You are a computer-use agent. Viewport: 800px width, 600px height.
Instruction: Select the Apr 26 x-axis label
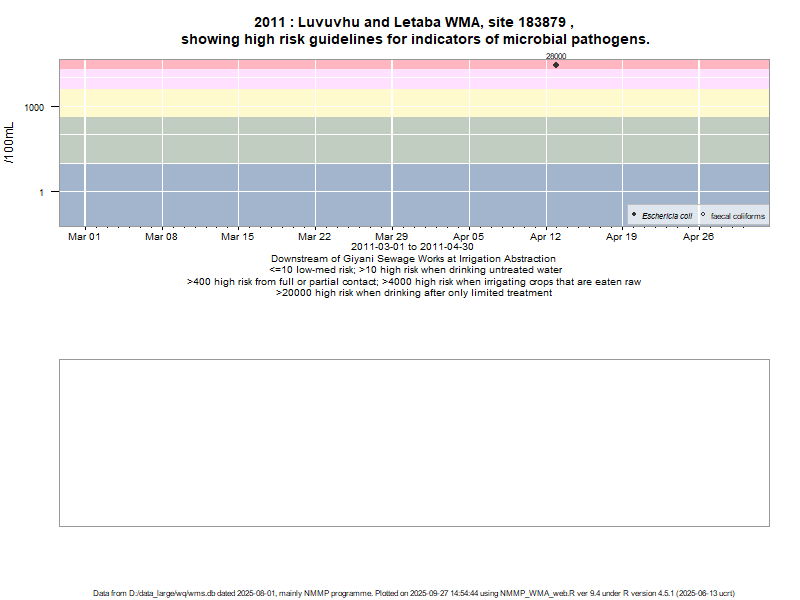(x=698, y=237)
